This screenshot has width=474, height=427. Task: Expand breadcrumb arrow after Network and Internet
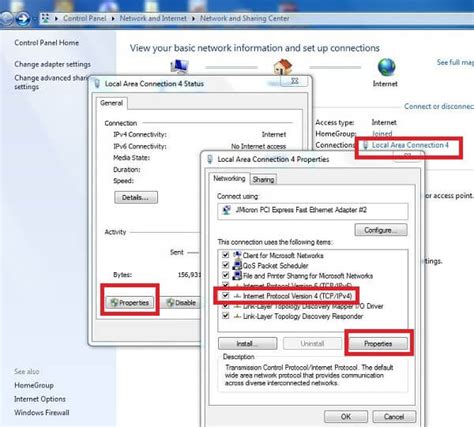(193, 19)
